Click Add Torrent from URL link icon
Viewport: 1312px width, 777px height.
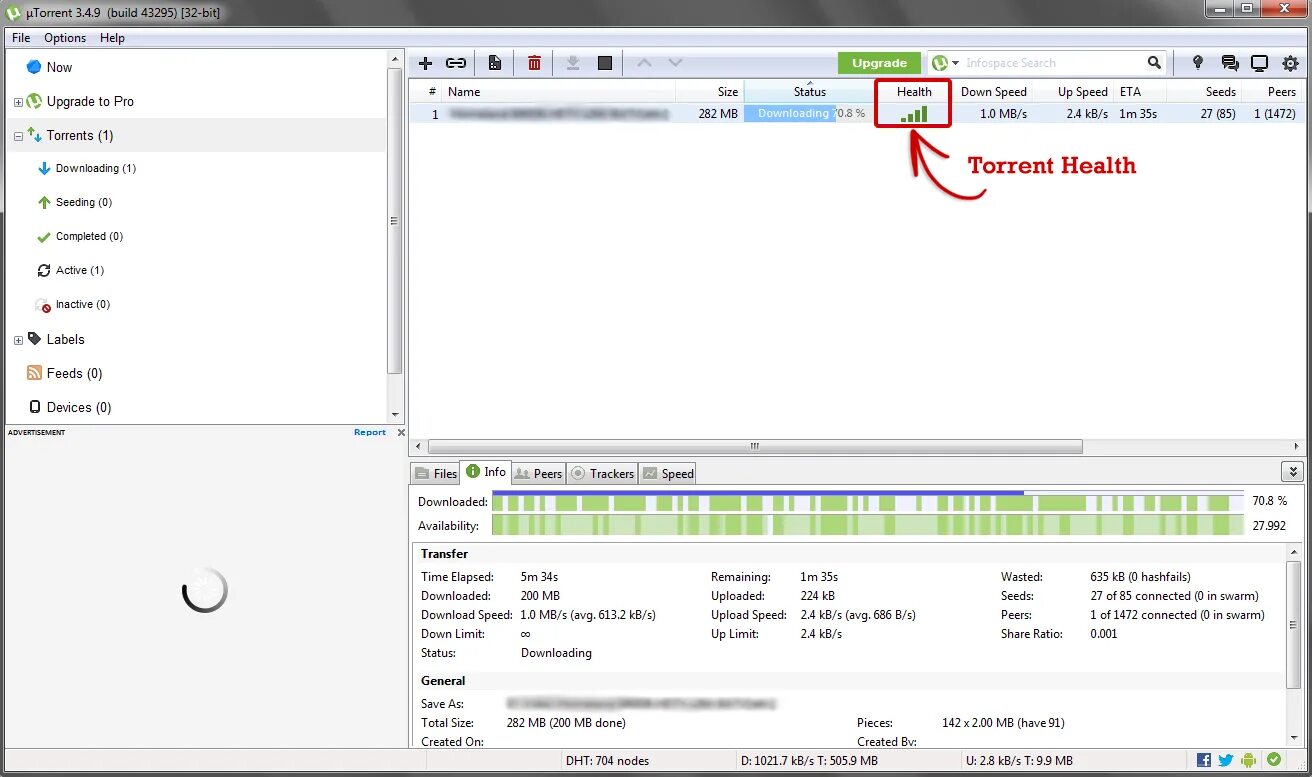point(456,63)
